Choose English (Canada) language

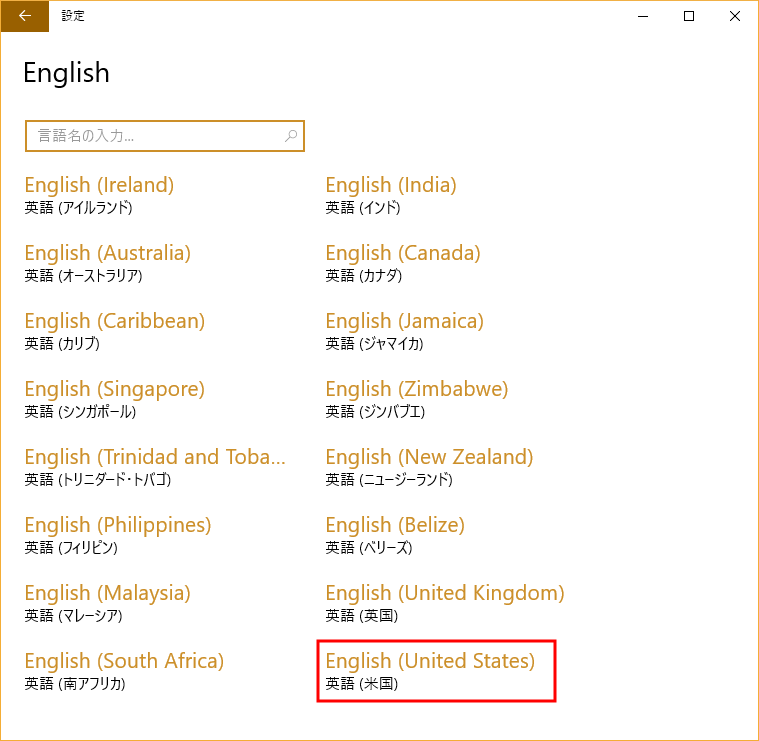[x=403, y=263]
